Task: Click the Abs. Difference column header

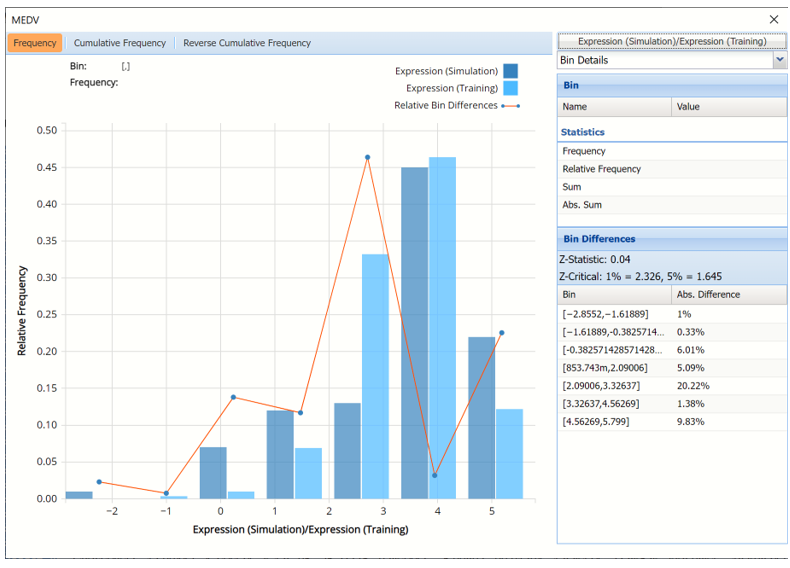Action: [708, 295]
